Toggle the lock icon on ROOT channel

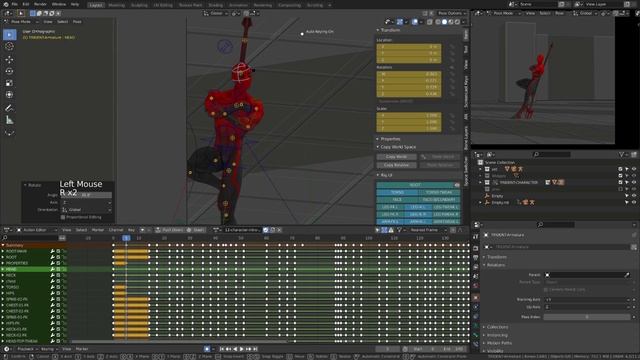click(x=64, y=257)
